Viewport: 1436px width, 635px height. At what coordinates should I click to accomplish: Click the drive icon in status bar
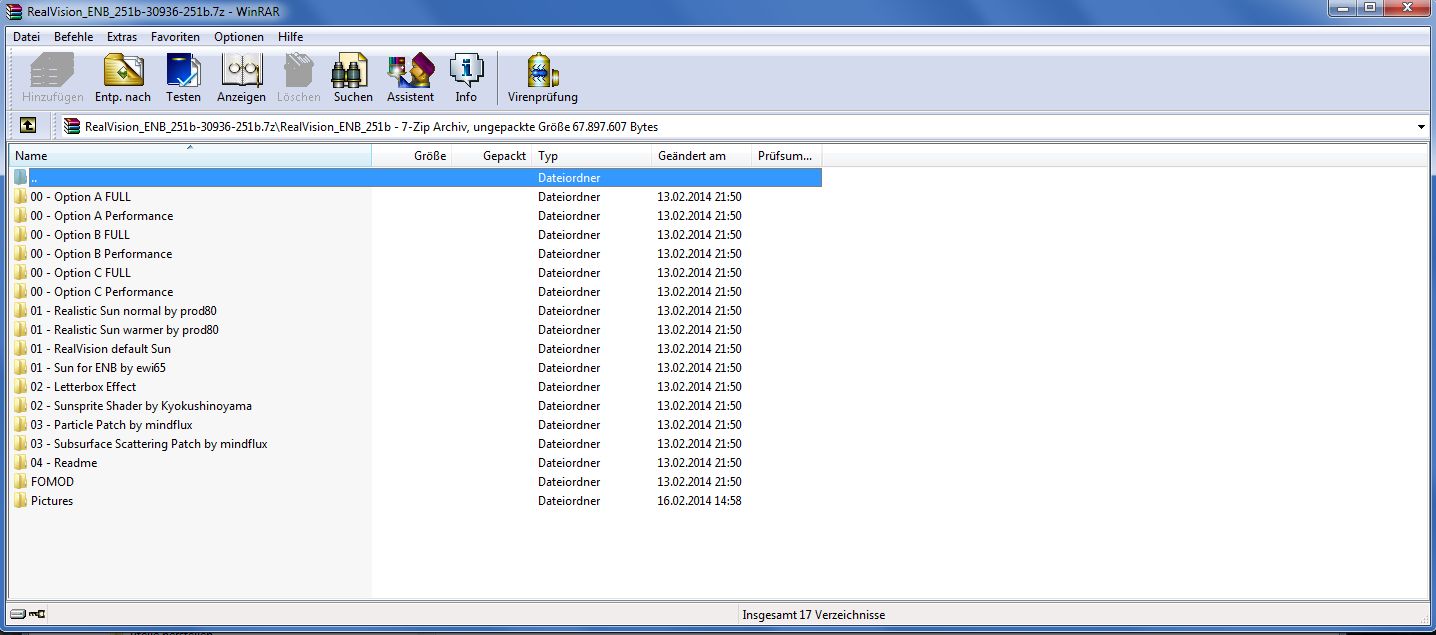tap(18, 614)
